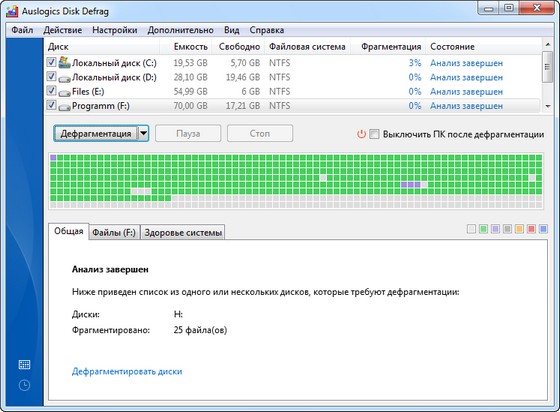
Task: Click the Auslogics Disk Defrag title icon
Action: point(12,11)
